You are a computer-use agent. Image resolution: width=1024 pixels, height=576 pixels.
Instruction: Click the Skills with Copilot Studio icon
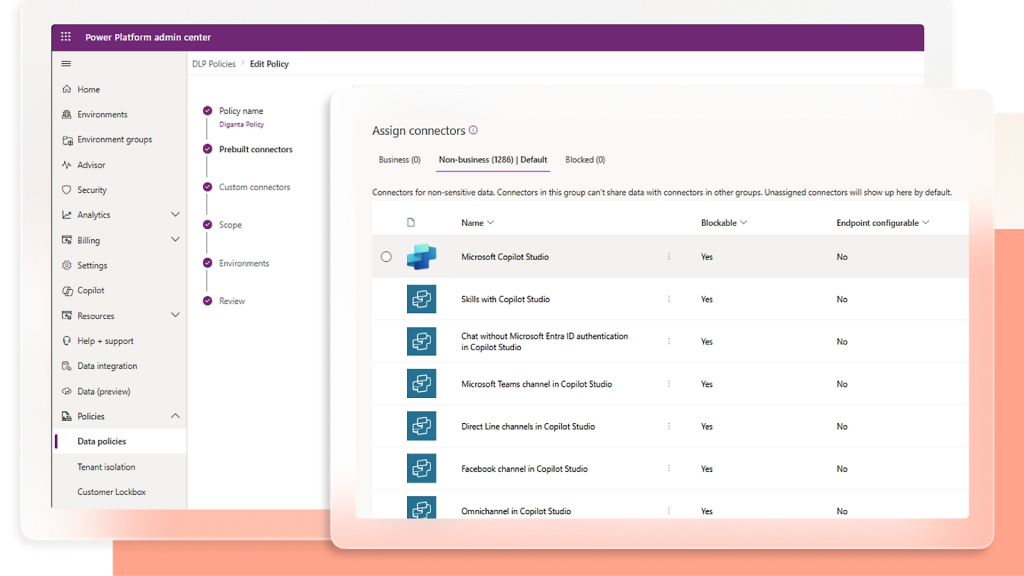(x=421, y=299)
